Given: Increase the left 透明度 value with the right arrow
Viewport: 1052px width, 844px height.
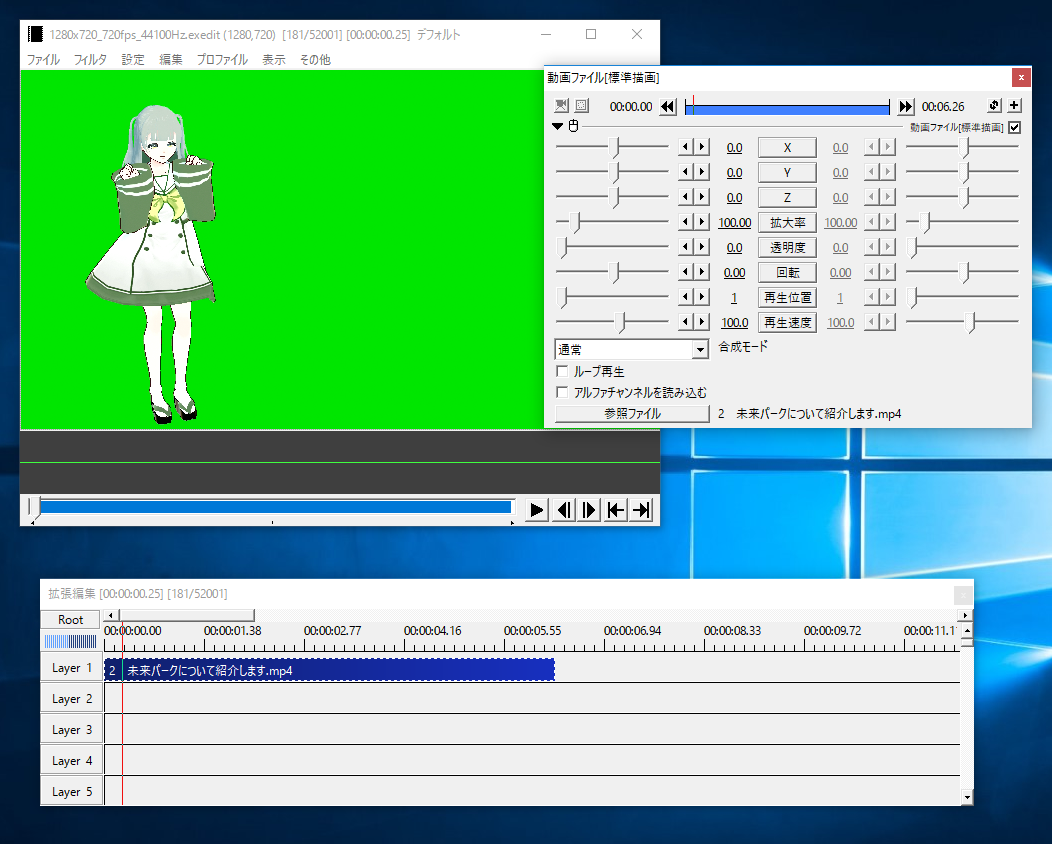Looking at the screenshot, I should [702, 247].
